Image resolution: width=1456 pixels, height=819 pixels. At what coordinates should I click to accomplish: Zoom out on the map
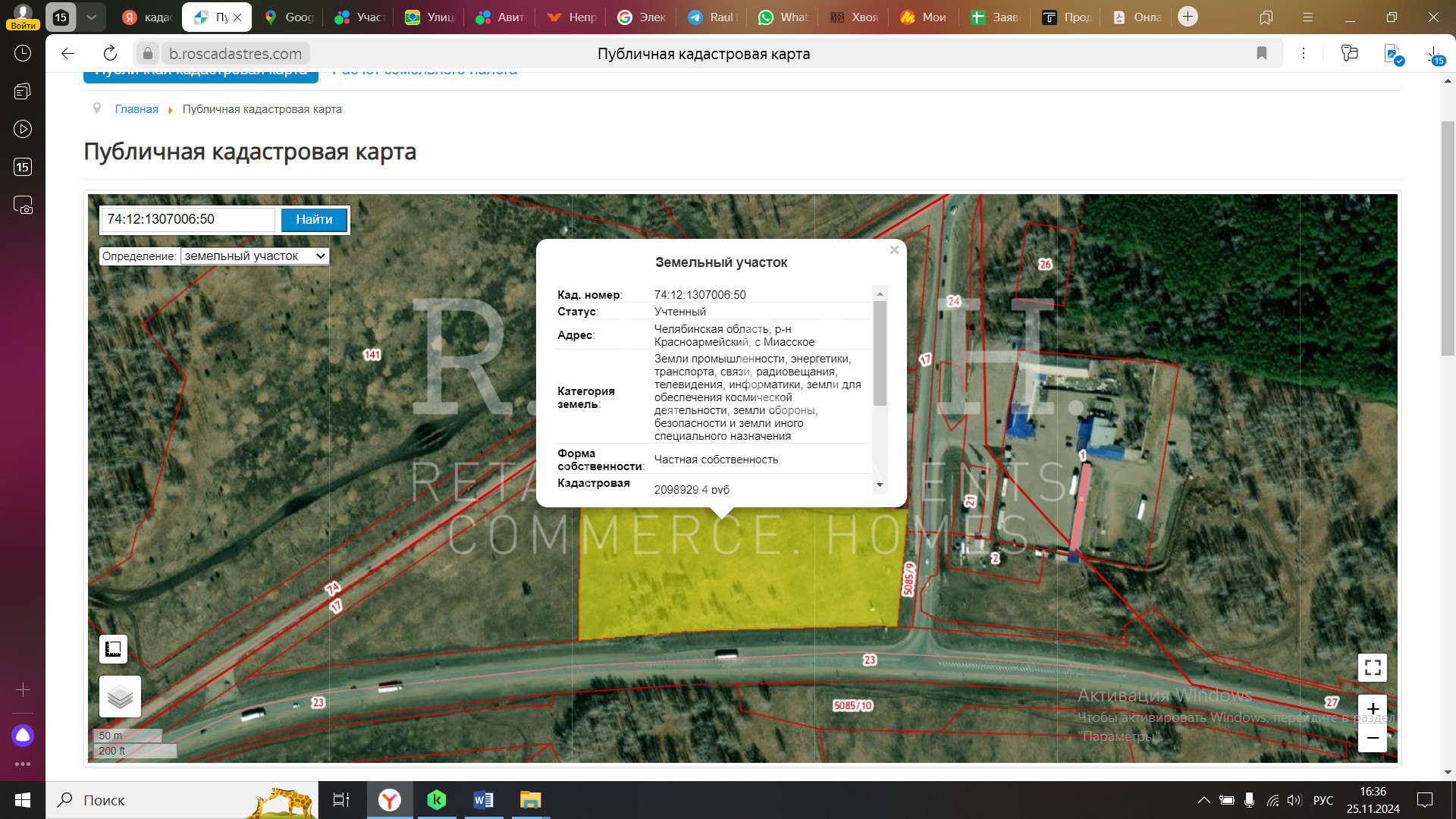tap(1373, 738)
